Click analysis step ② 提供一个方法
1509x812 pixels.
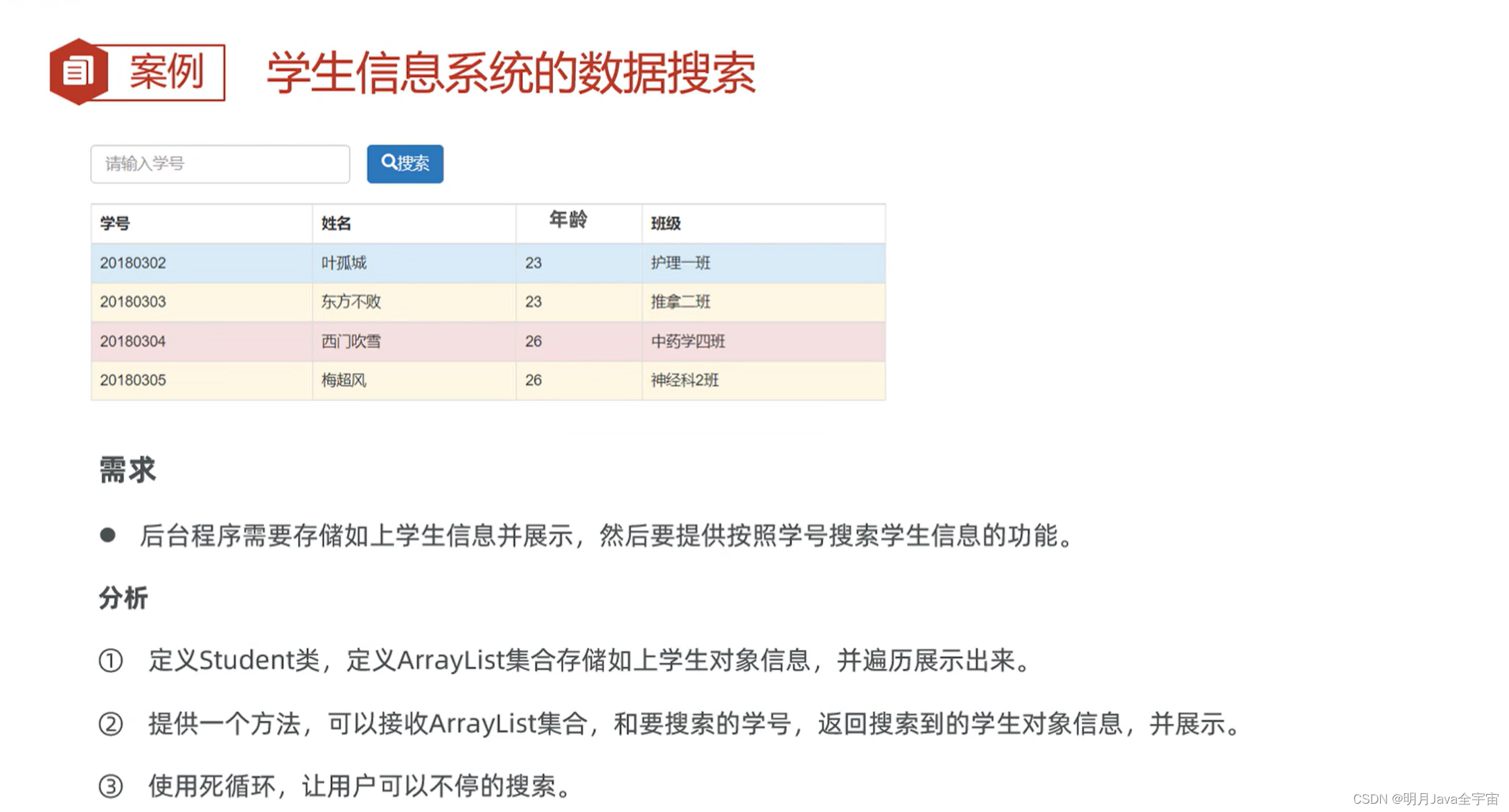click(695, 723)
